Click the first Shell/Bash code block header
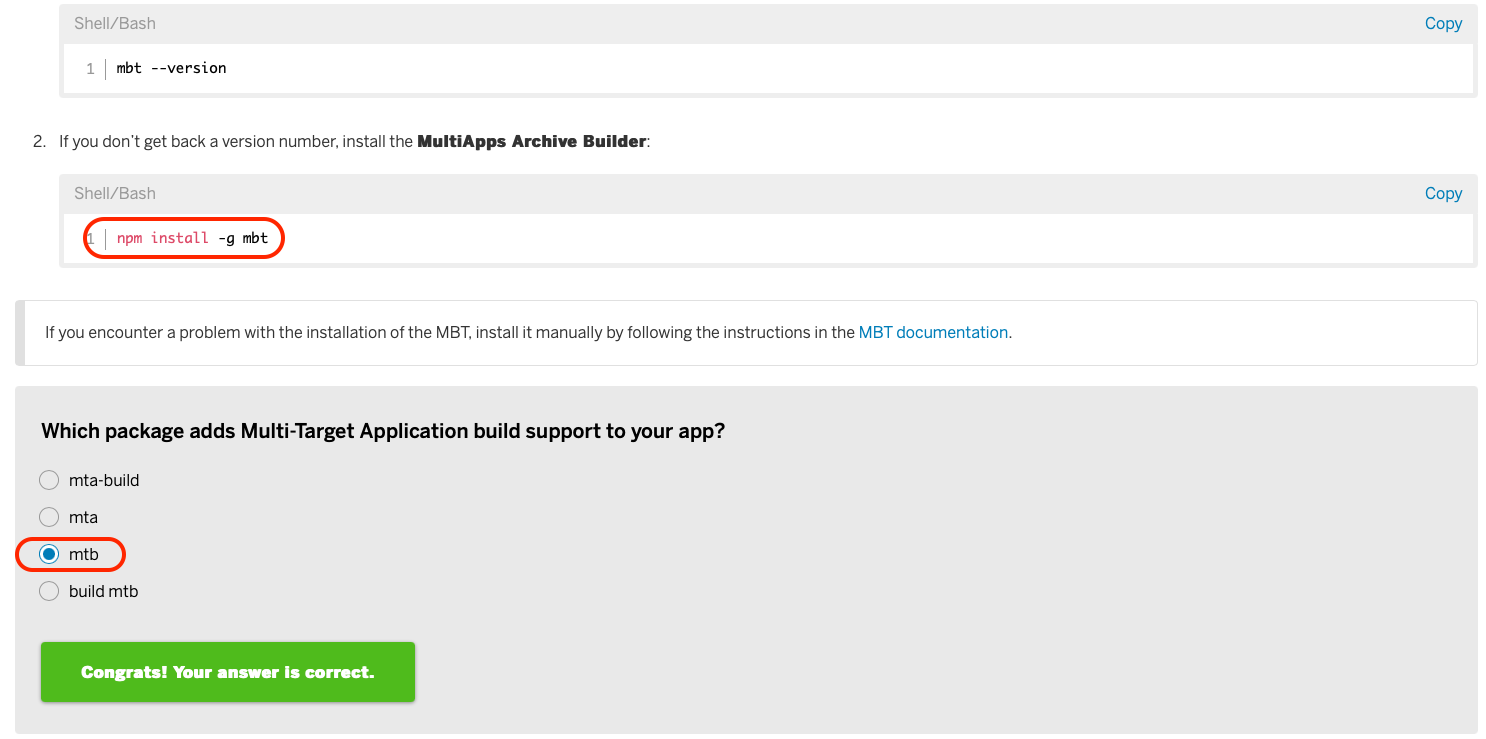Viewport: 1486px width, 739px height. click(x=114, y=23)
